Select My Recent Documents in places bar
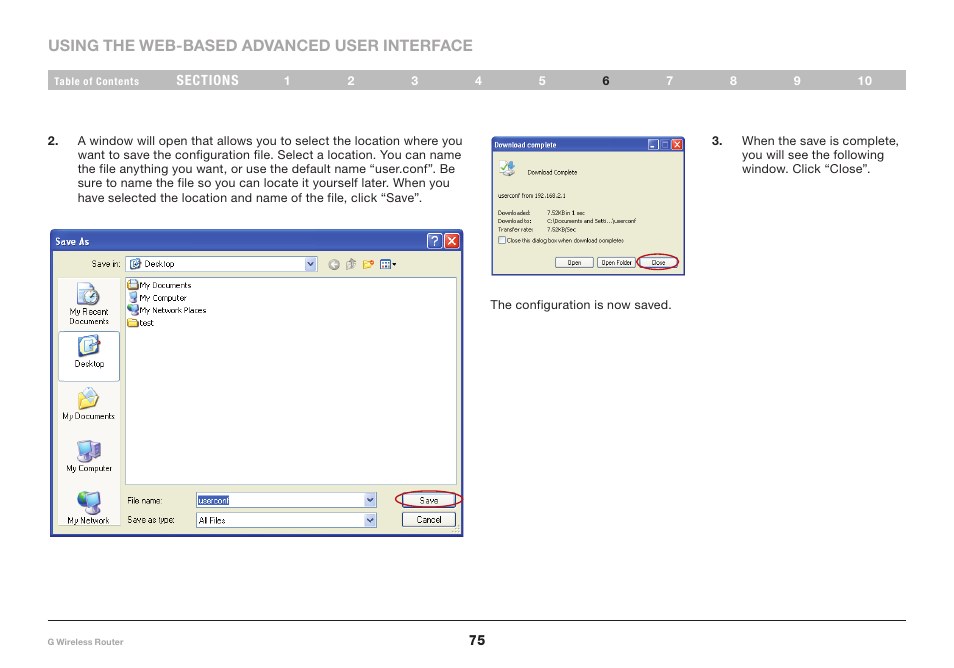This screenshot has width=954, height=668. 89,304
